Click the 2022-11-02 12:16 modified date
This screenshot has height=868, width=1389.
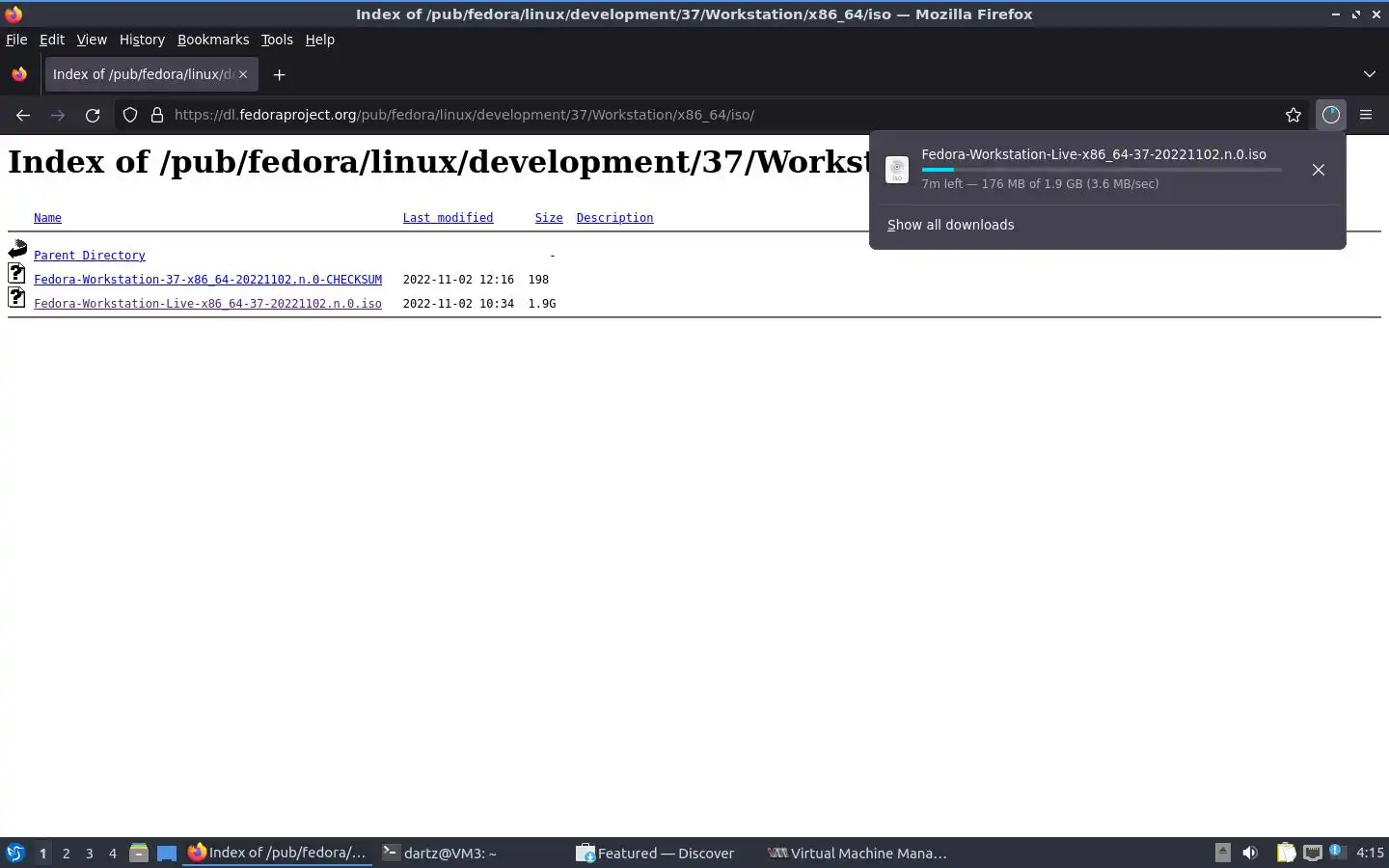(x=458, y=280)
